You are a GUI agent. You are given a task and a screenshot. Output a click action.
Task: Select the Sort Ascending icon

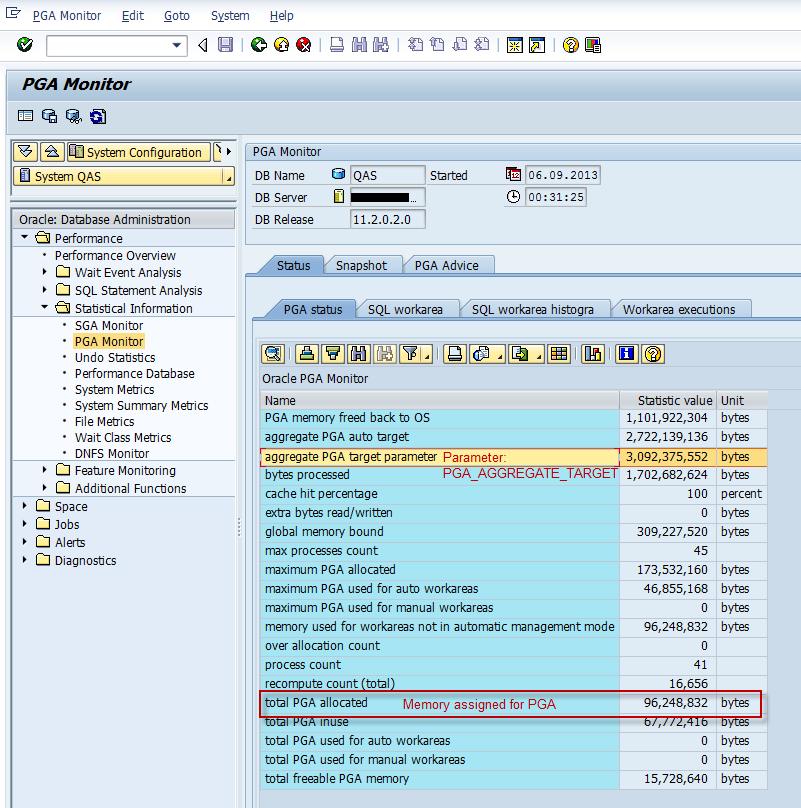pyautogui.click(x=307, y=354)
